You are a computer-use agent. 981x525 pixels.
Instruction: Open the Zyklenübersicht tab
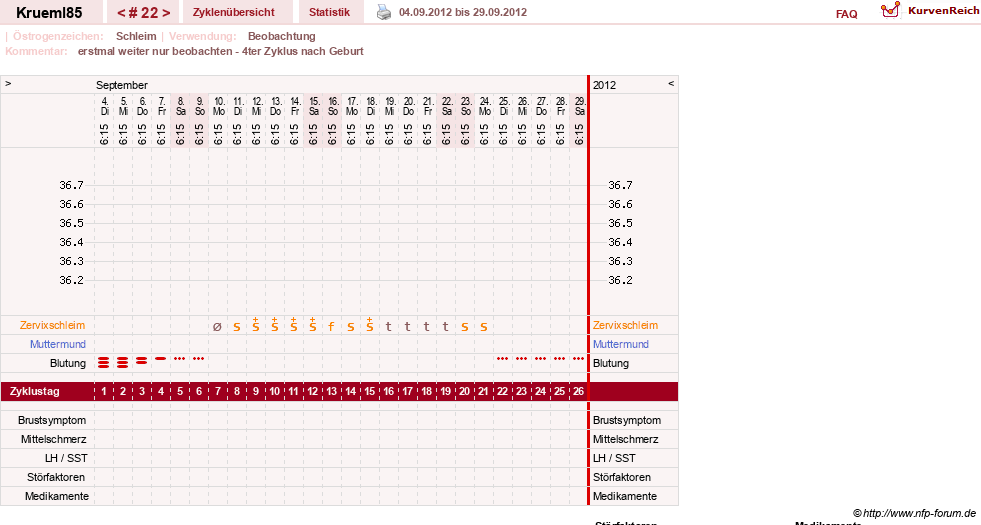tap(233, 13)
